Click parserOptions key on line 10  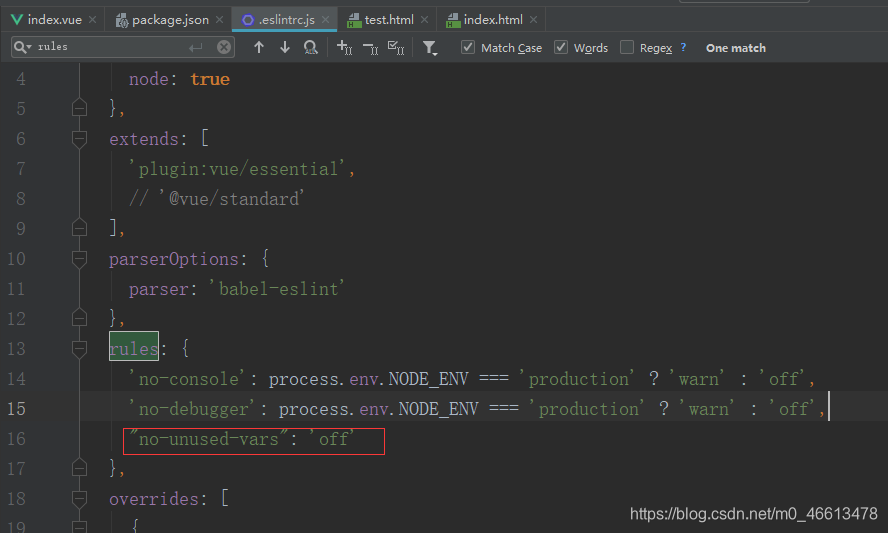[x=174, y=259]
